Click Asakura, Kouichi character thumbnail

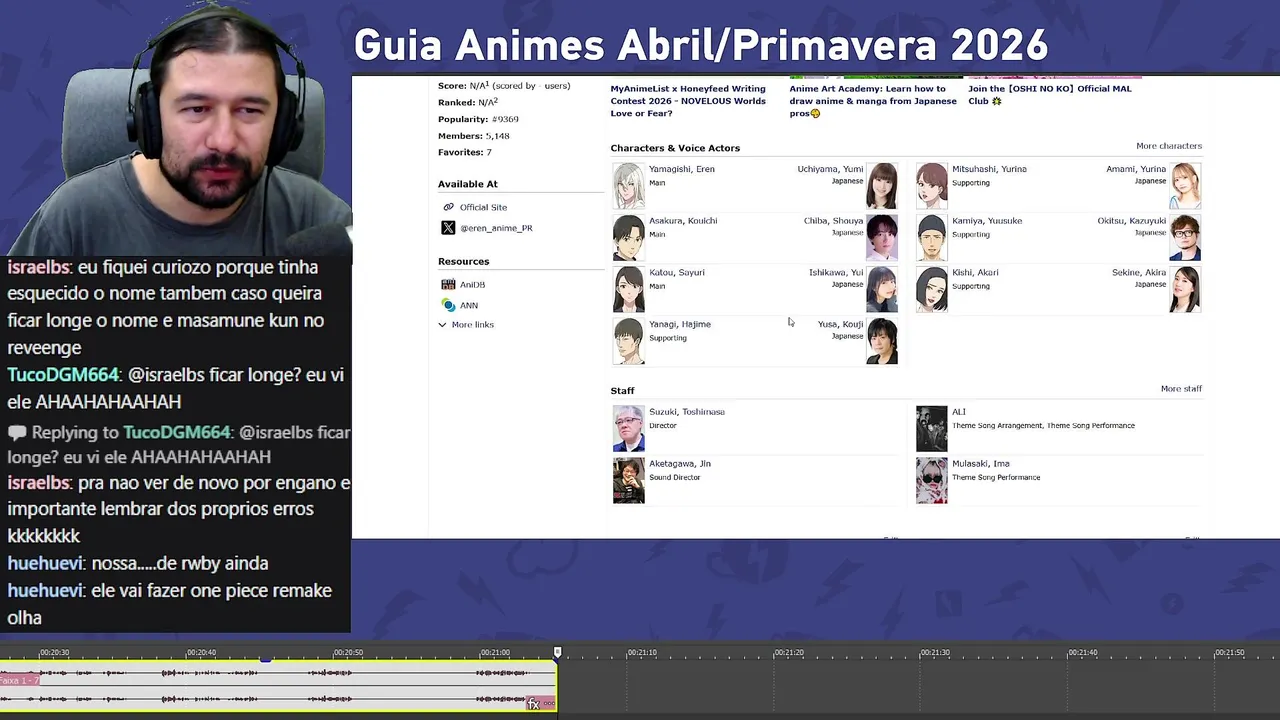click(628, 238)
